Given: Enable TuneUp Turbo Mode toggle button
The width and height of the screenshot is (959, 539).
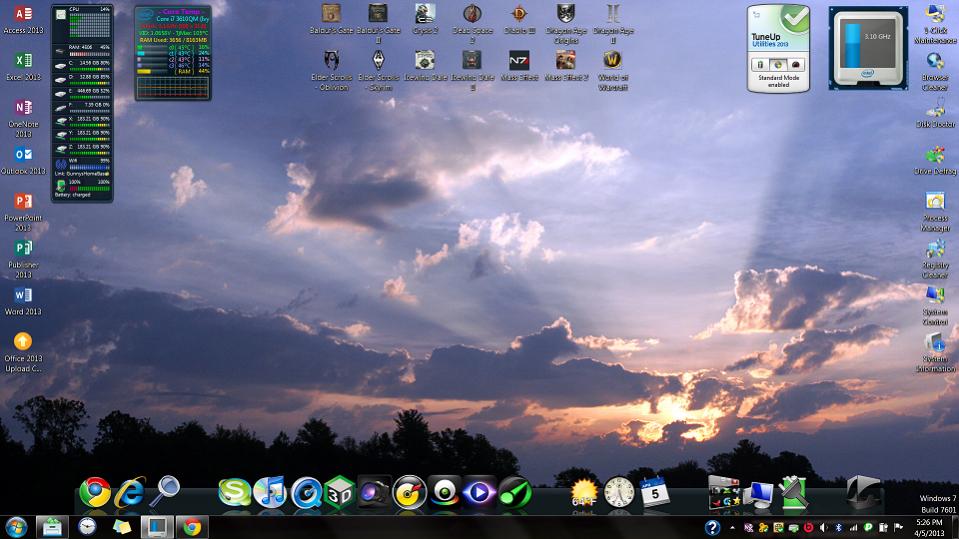Looking at the screenshot, I should (x=796, y=64).
